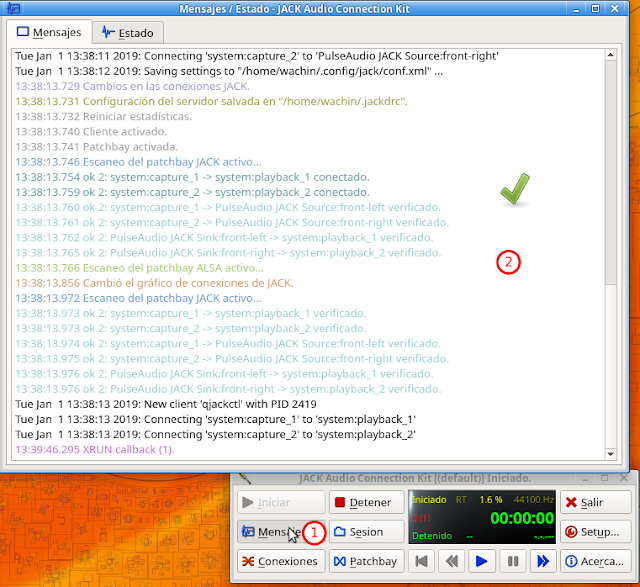The height and width of the screenshot is (587, 640).
Task: Click the Setup gear icon
Action: tap(571, 531)
